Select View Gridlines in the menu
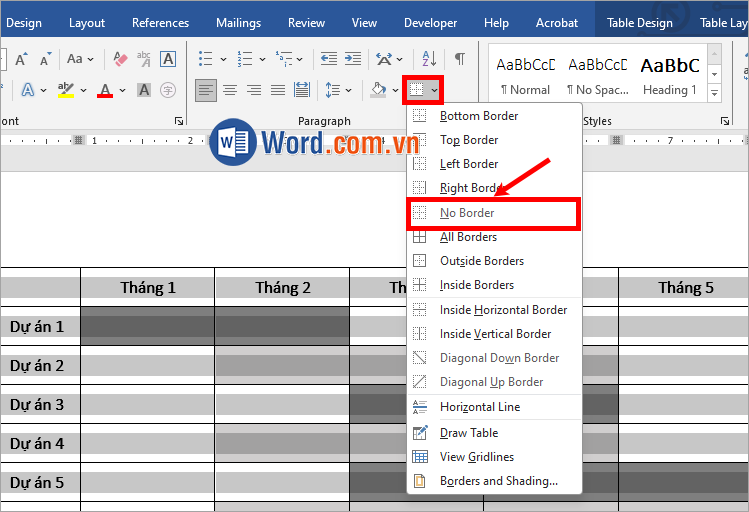This screenshot has width=749, height=512. point(476,457)
